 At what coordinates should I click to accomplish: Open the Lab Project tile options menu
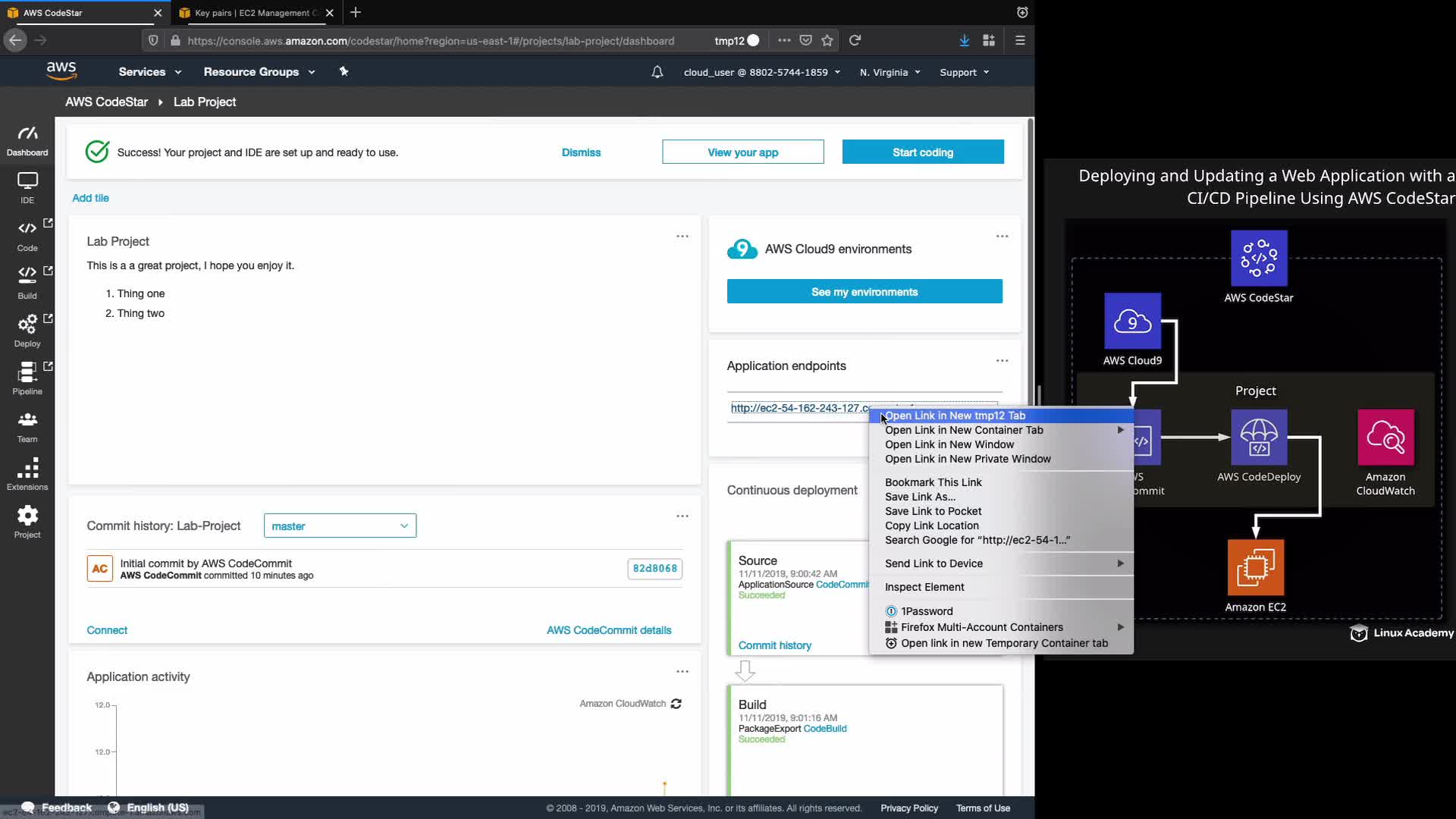point(682,237)
